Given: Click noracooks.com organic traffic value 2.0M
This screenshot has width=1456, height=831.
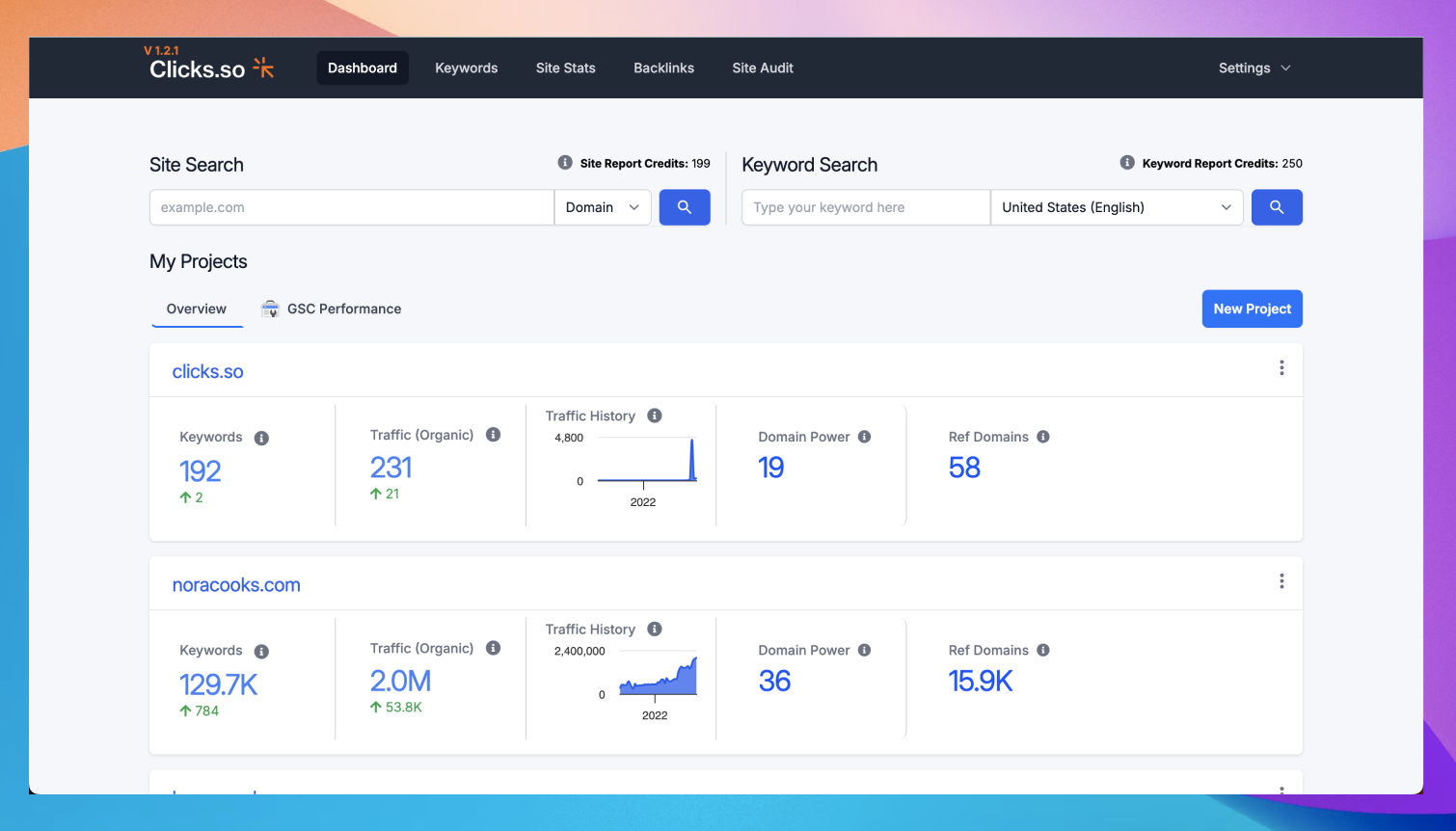Looking at the screenshot, I should (x=400, y=682).
